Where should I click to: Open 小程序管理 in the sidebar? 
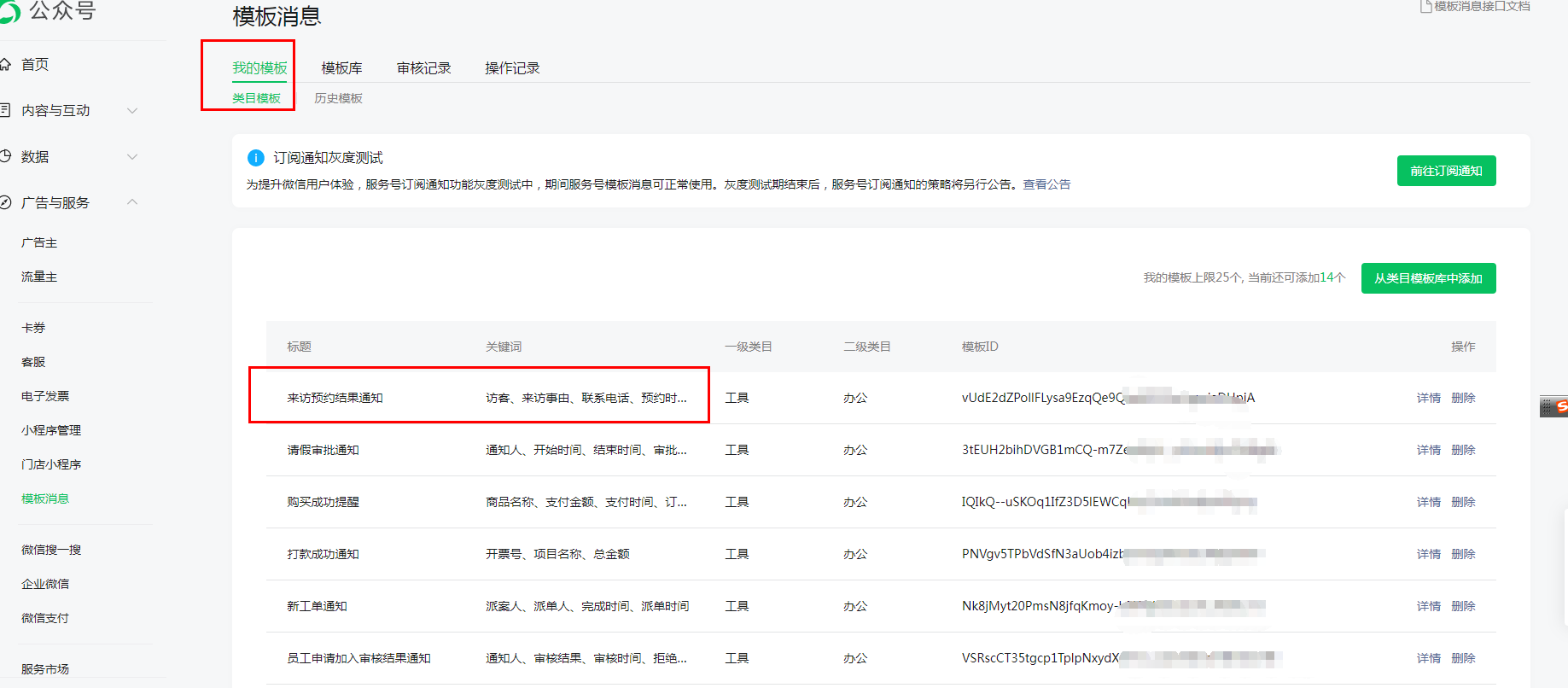(x=51, y=430)
